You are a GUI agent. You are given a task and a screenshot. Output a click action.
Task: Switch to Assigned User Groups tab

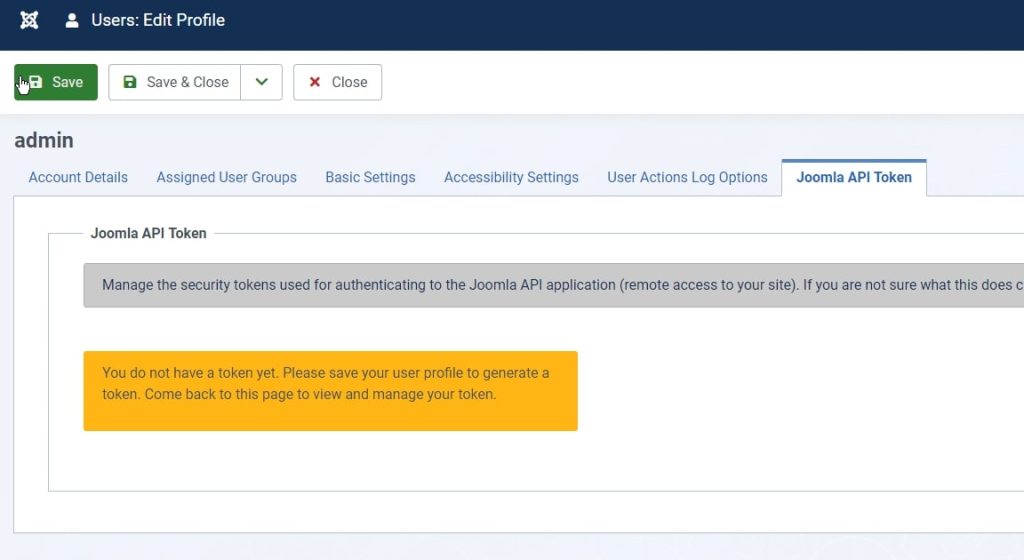tap(227, 178)
